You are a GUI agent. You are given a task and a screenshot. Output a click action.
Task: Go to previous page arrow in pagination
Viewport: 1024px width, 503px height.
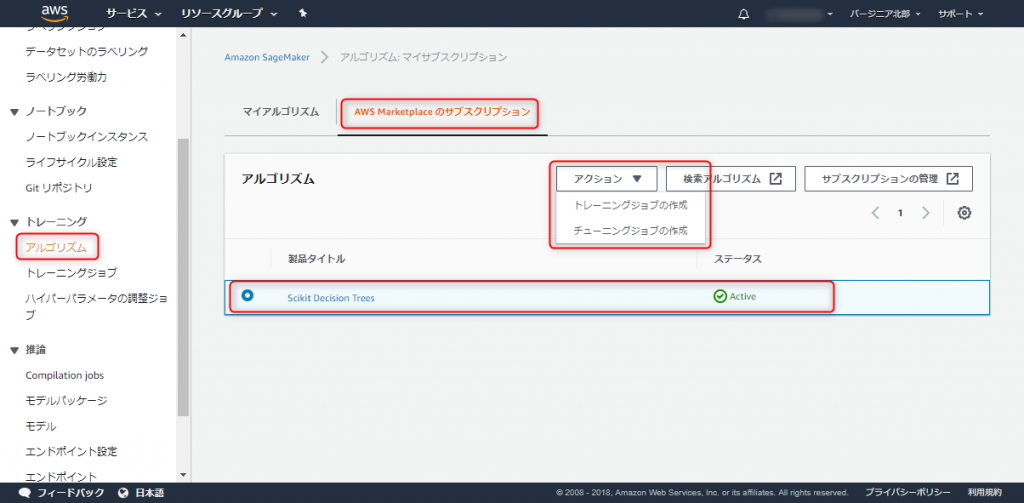tap(876, 212)
